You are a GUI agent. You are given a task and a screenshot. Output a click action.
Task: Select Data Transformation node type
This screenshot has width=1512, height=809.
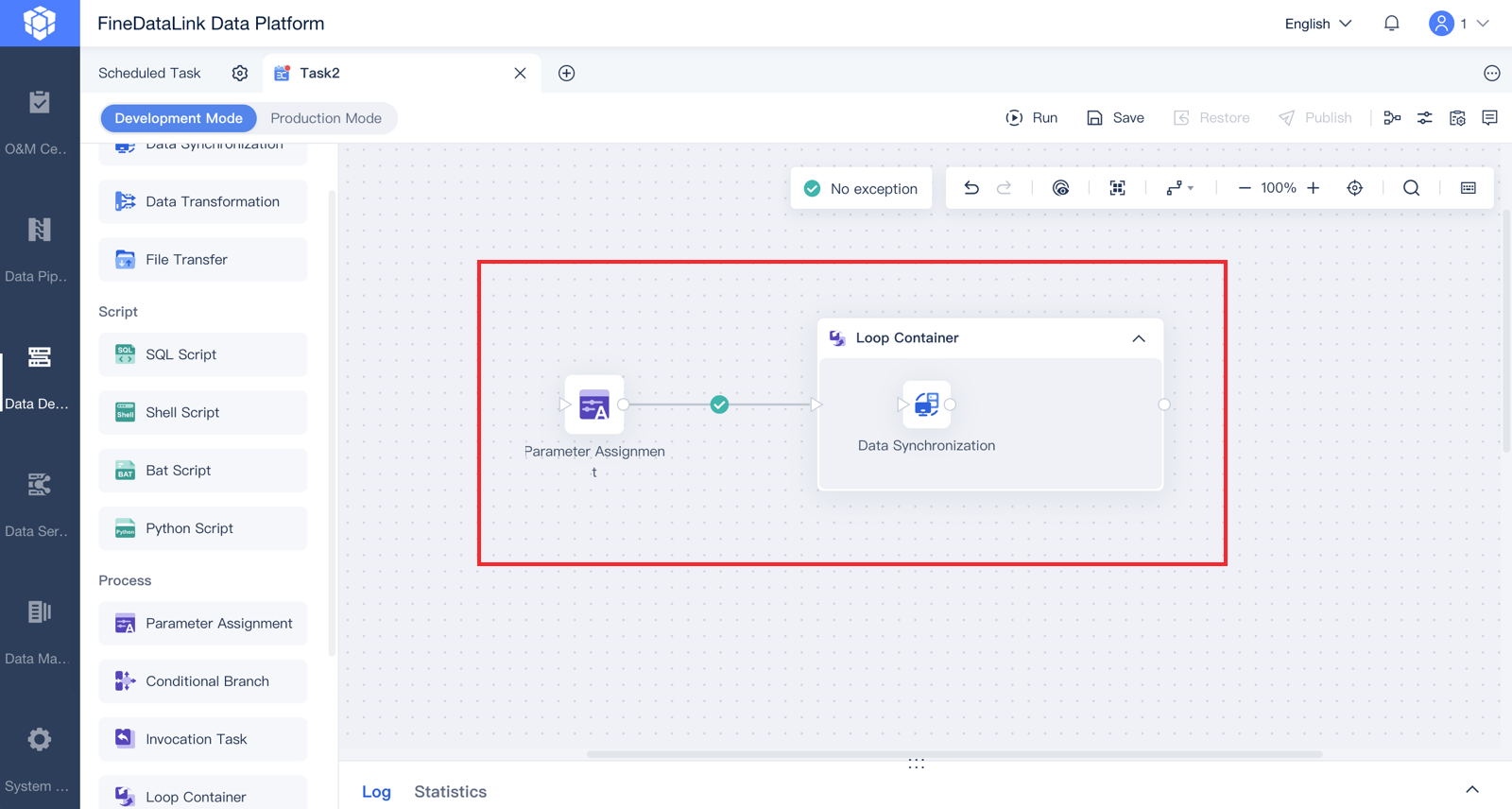(203, 201)
